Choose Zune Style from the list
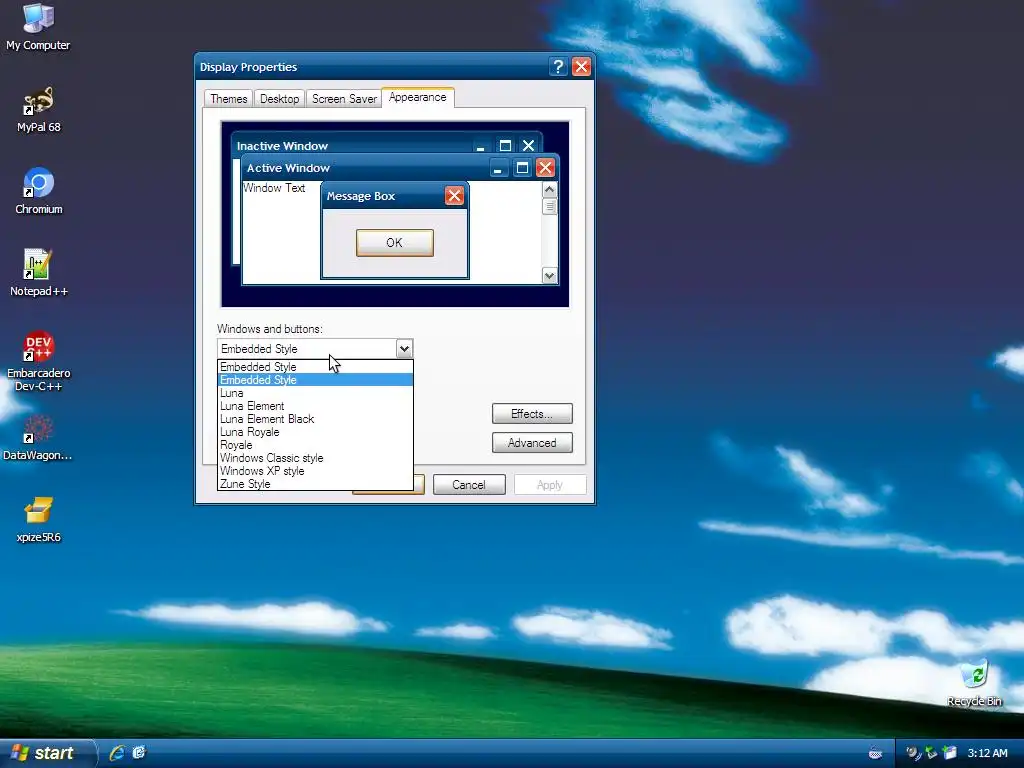The height and width of the screenshot is (768, 1024). point(315,484)
